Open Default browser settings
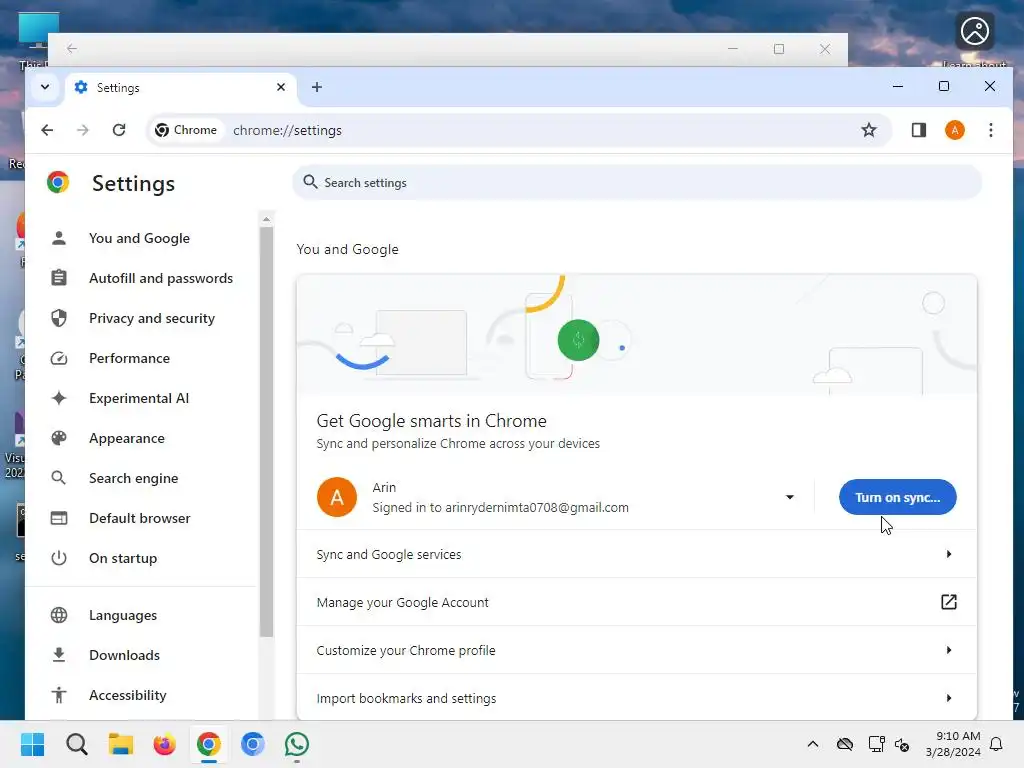The width and height of the screenshot is (1024, 768). [x=140, y=519]
